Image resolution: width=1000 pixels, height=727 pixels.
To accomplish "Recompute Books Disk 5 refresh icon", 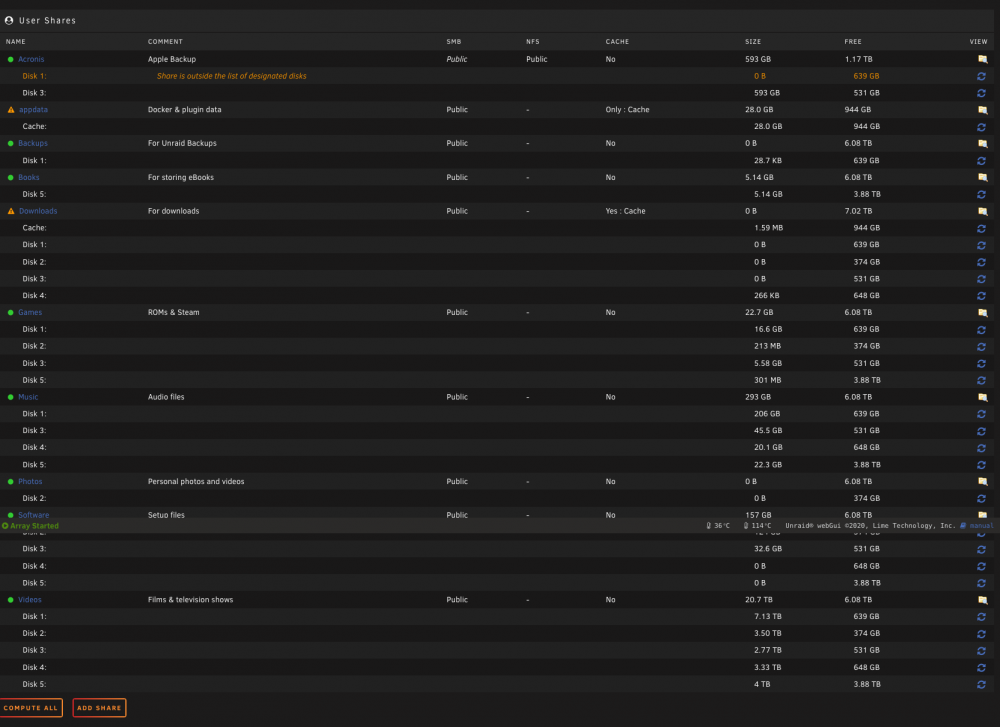I will [982, 195].
